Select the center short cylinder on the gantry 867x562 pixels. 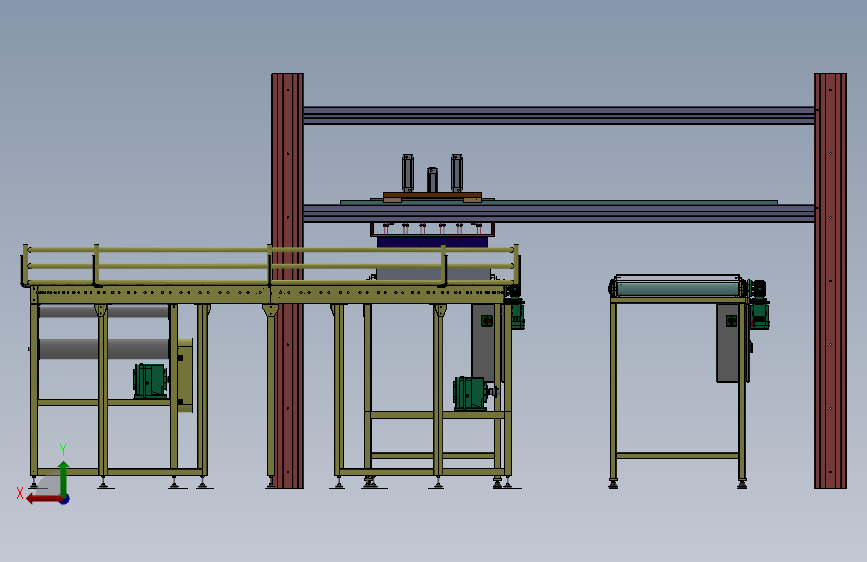click(x=432, y=180)
